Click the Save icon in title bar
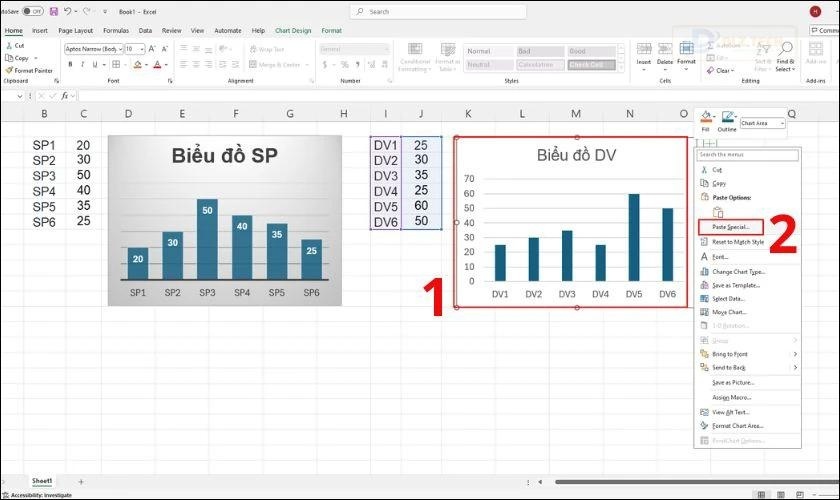This screenshot has height=500, width=840. click(55, 11)
